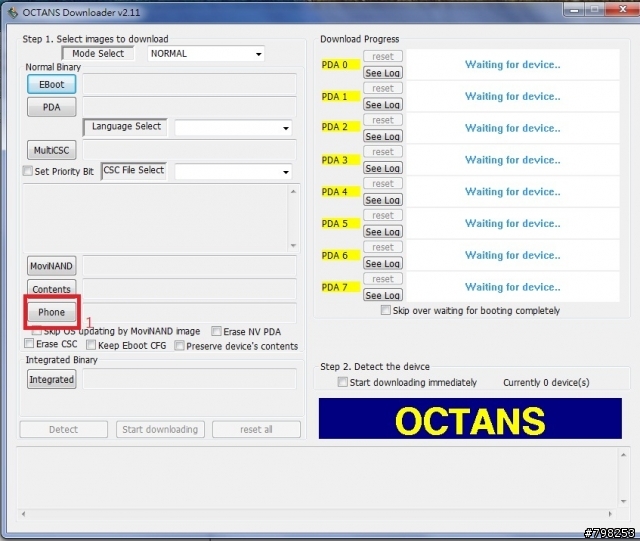Click See Log for PDA 2
Image resolution: width=640 pixels, height=541 pixels.
pos(383,136)
